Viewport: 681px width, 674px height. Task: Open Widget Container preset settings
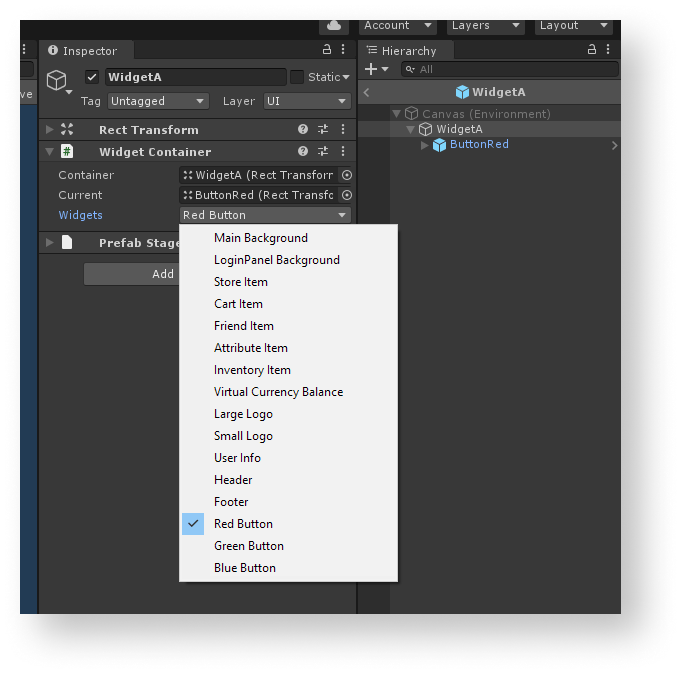[x=323, y=151]
